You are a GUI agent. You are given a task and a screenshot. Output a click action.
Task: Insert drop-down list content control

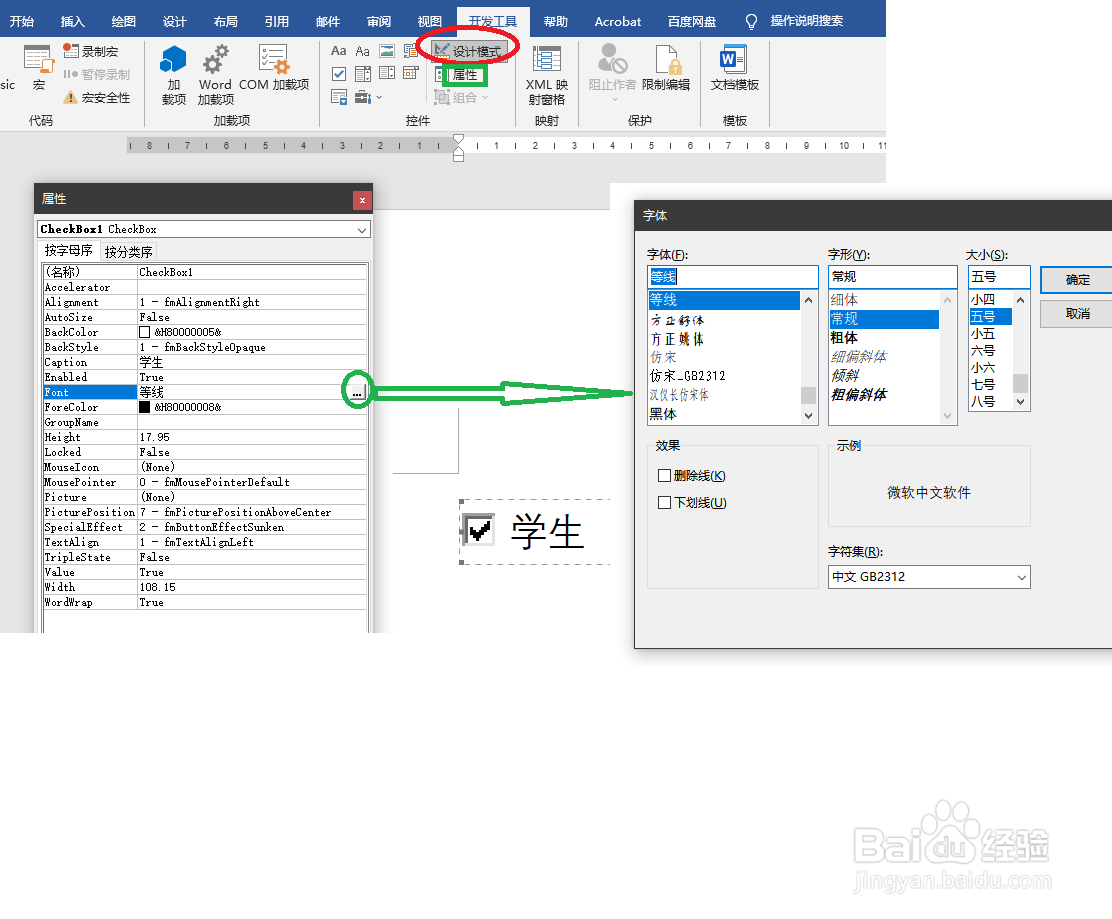point(387,74)
